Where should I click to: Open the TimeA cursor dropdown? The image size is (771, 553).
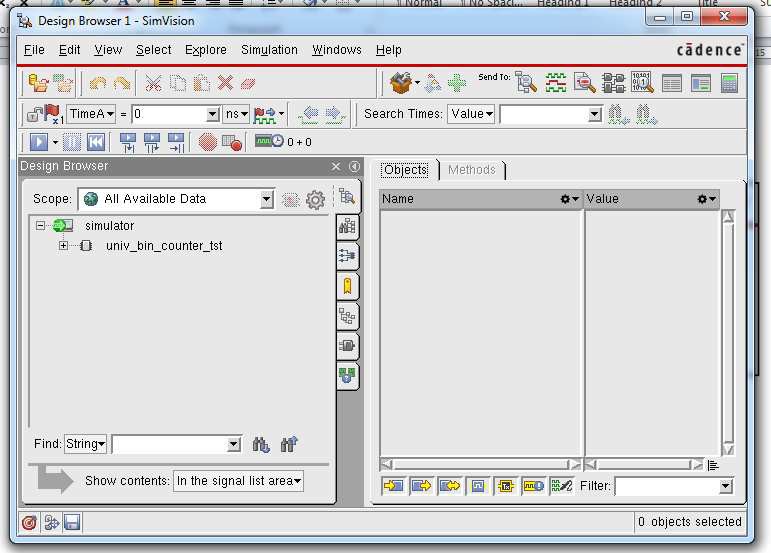(x=91, y=115)
